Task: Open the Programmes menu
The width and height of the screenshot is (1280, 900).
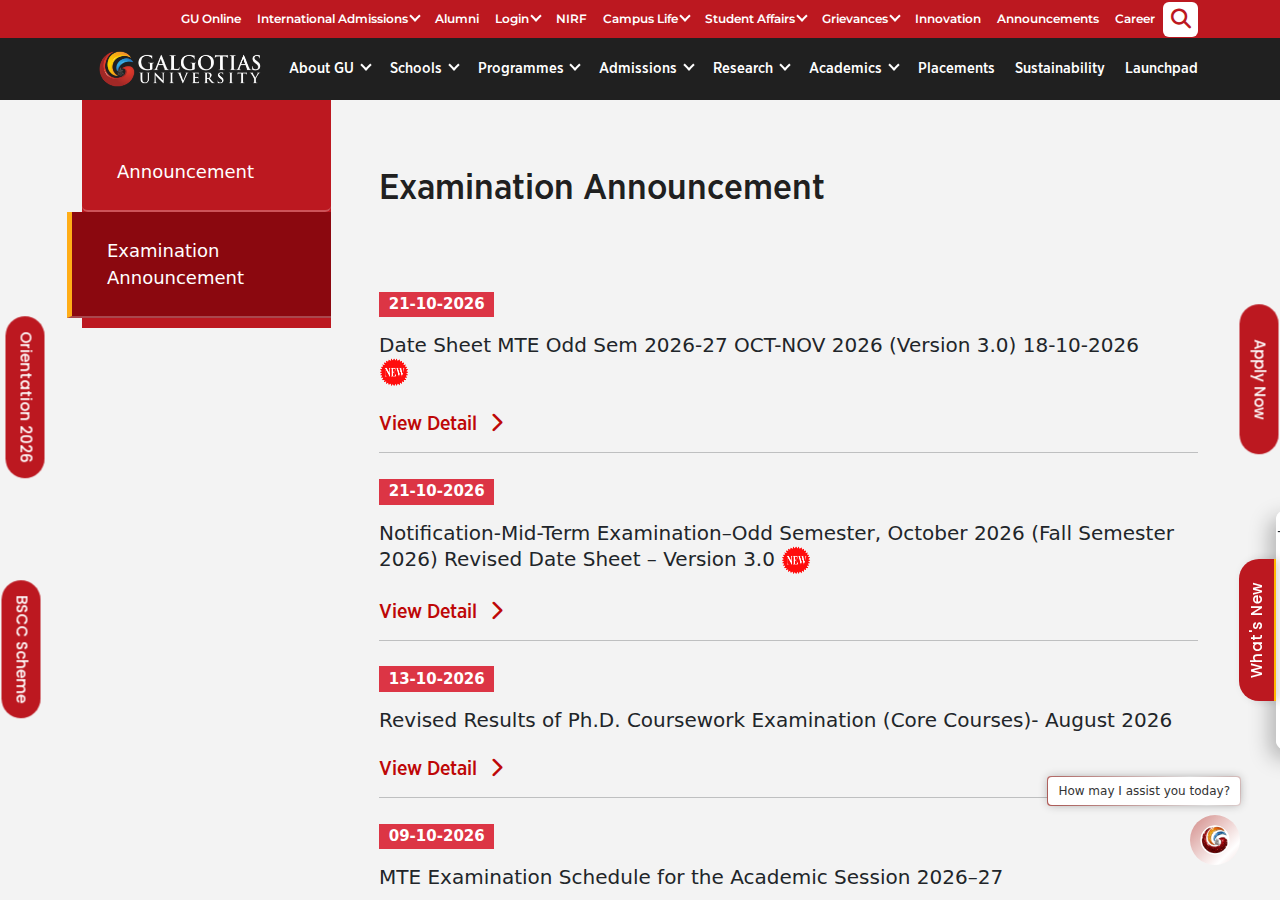Action: (529, 68)
